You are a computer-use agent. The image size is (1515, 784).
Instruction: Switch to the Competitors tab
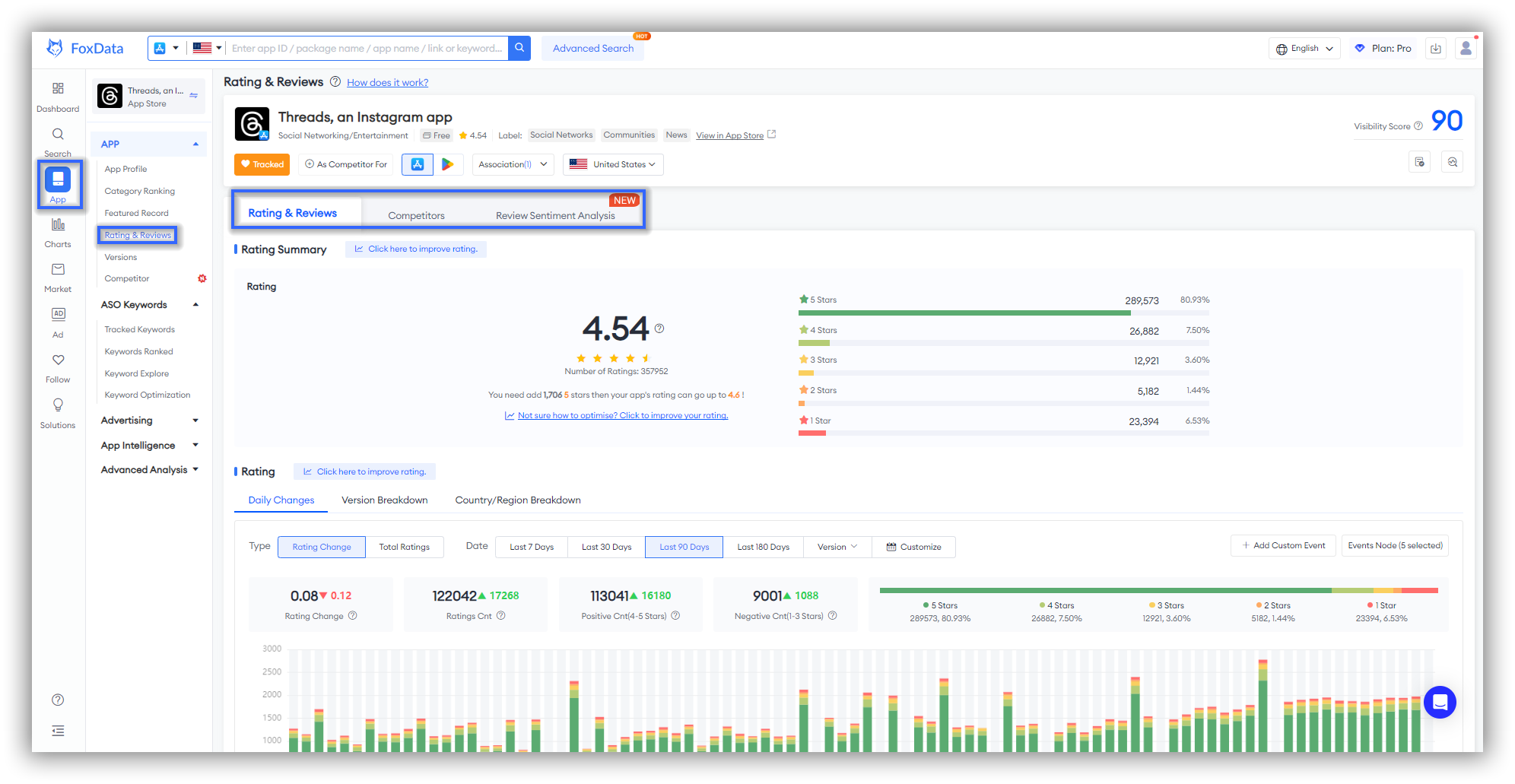(416, 215)
